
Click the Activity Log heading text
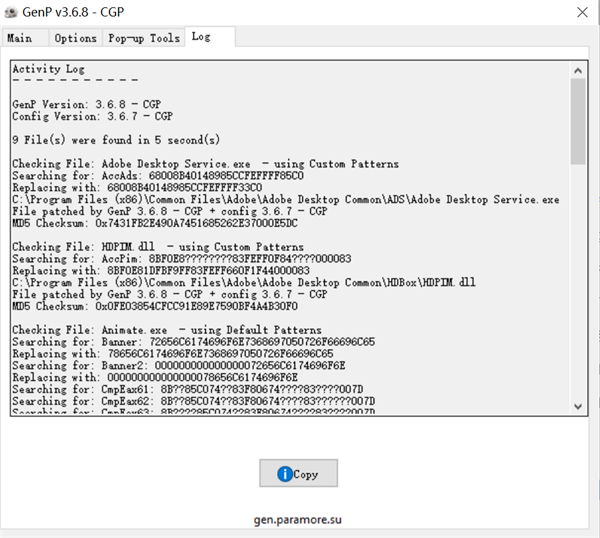click(x=48, y=69)
